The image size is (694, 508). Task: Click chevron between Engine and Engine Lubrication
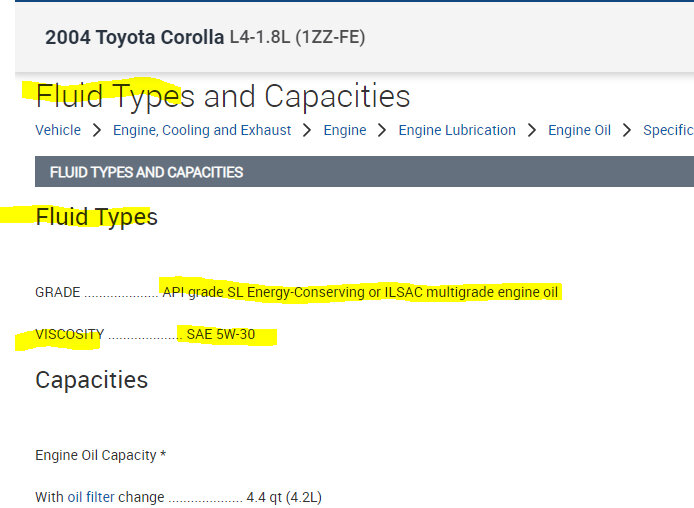[x=382, y=130]
